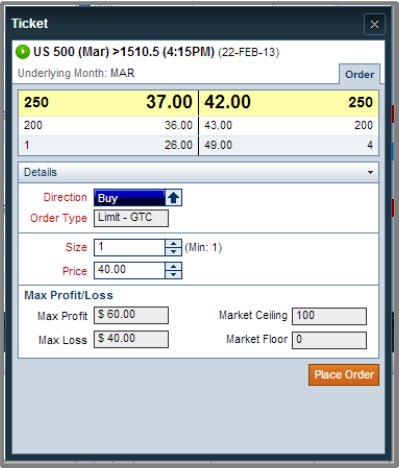399x468 pixels.
Task: Increase Size with the up stepper arrow
Action: click(x=173, y=244)
